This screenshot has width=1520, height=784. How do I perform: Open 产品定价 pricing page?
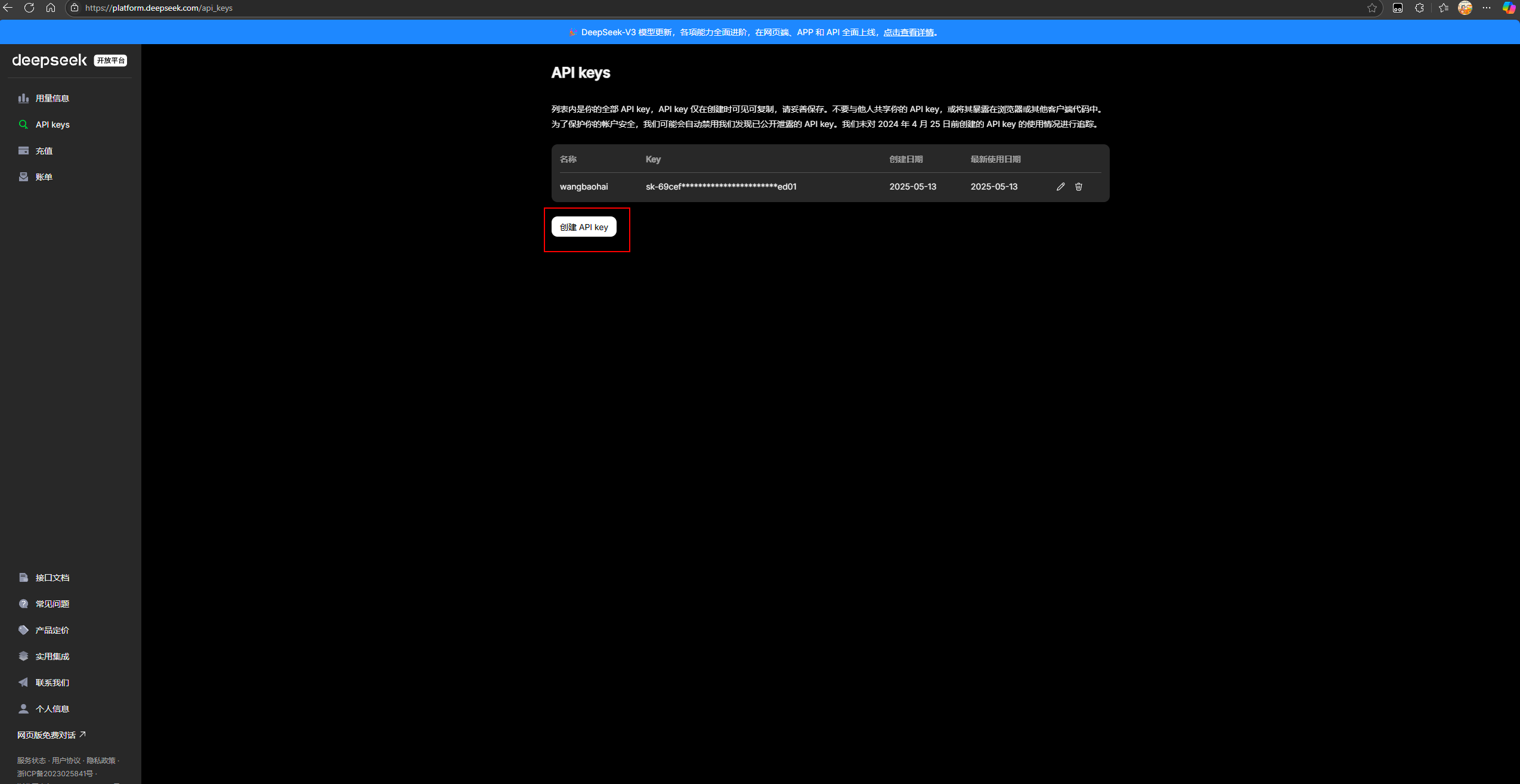52,630
